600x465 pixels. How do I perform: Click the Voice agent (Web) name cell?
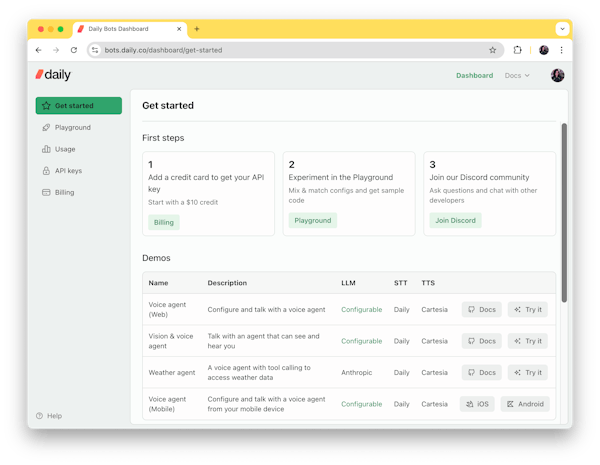pos(167,310)
